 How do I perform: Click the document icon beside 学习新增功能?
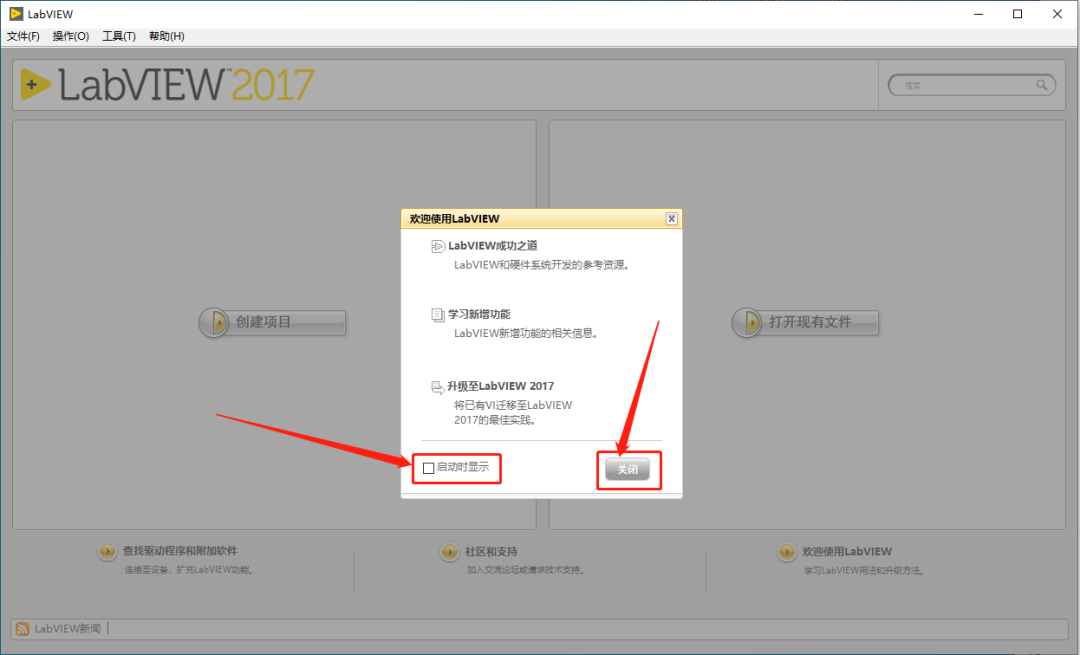(x=437, y=315)
